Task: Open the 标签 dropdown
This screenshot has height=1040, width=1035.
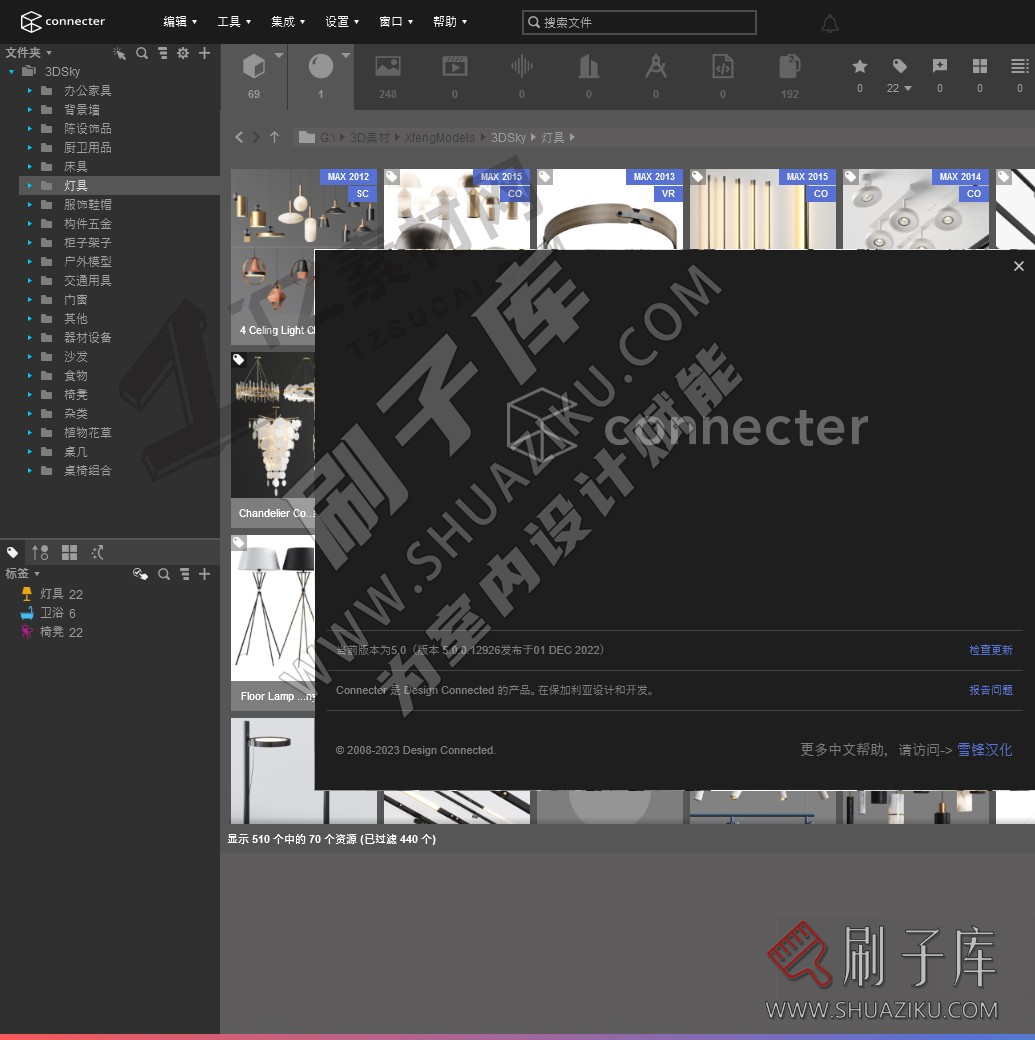Action: (21, 573)
